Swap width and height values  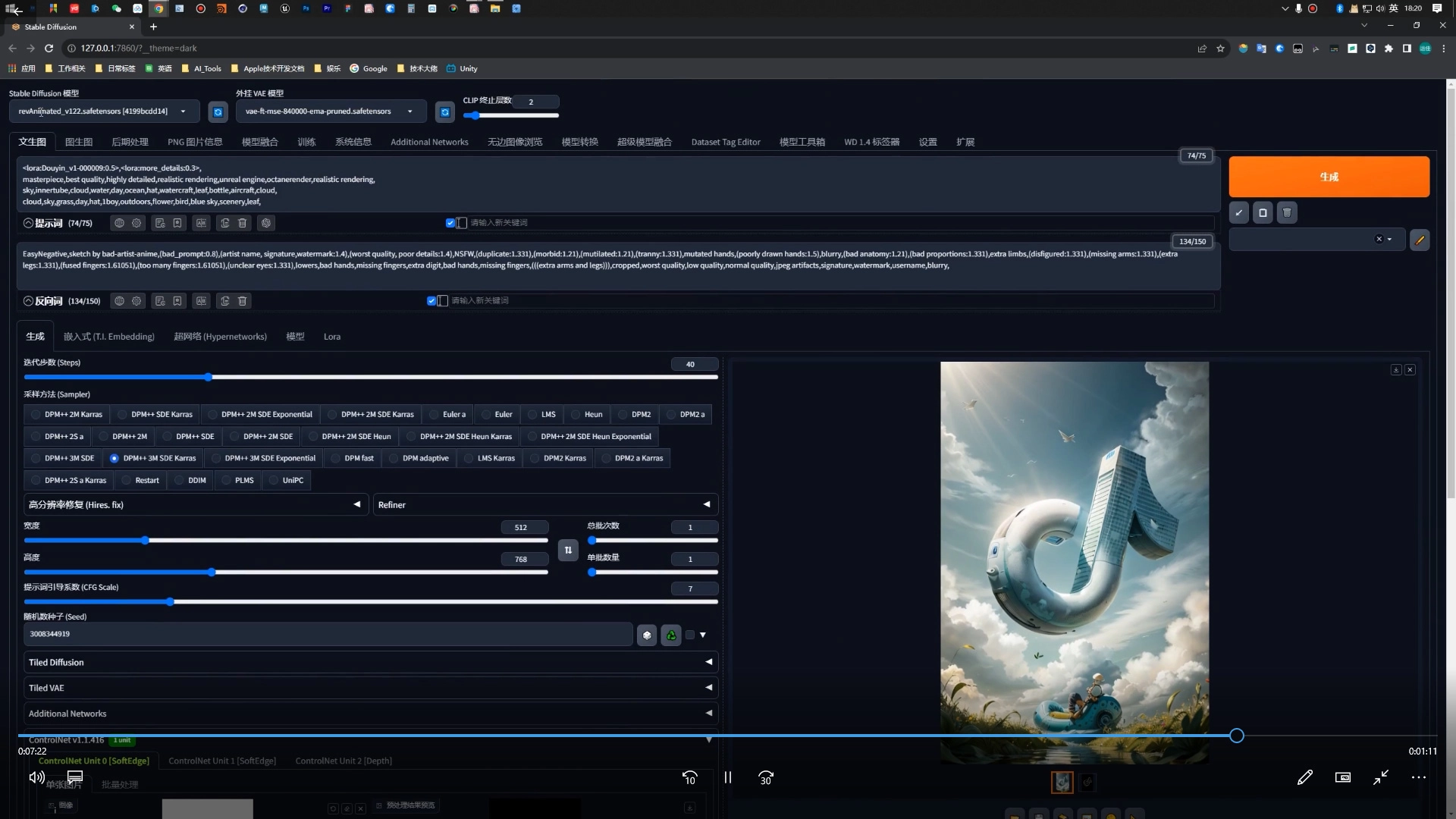(x=568, y=550)
